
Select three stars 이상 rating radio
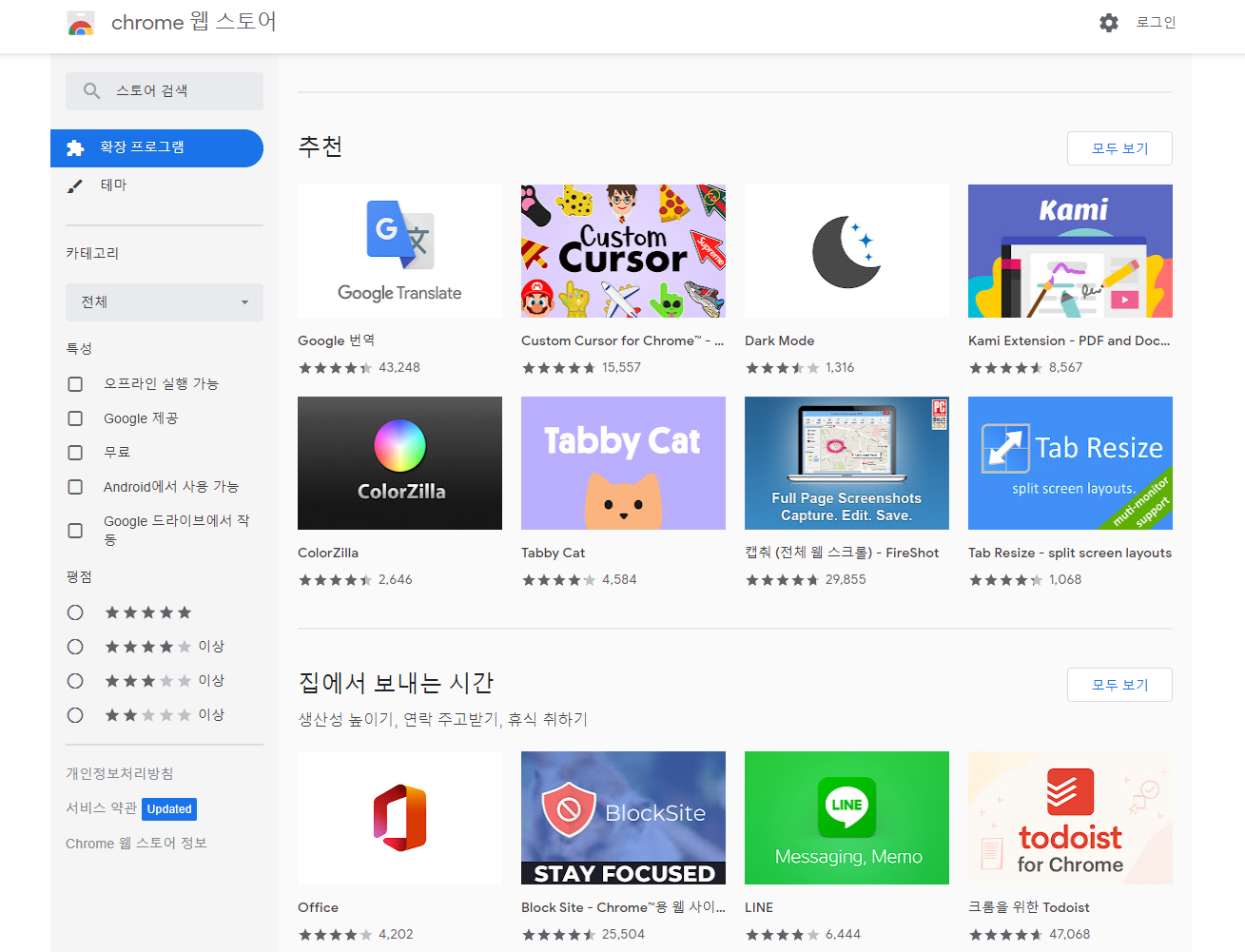coord(75,681)
